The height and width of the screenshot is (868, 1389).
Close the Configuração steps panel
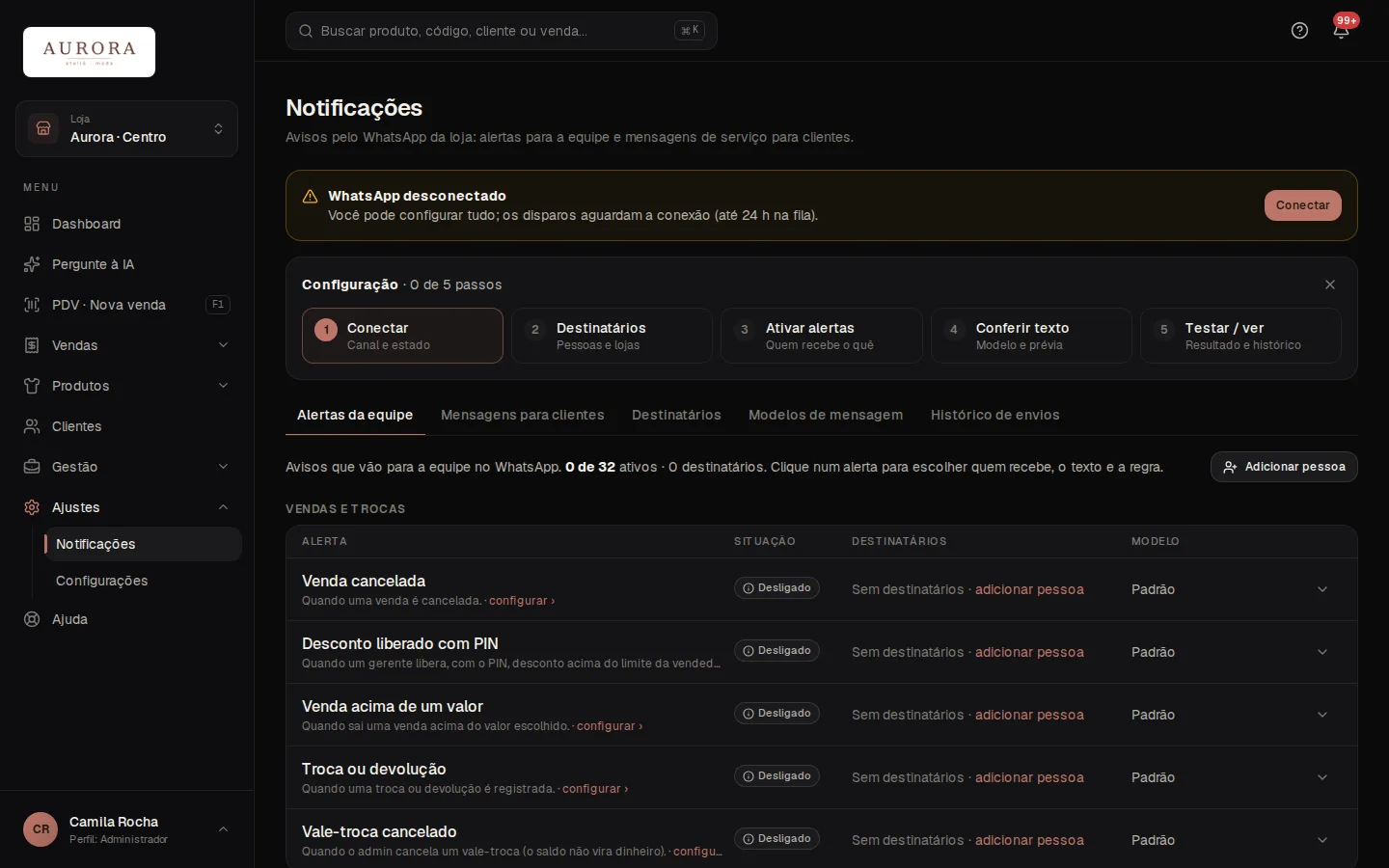[1330, 285]
